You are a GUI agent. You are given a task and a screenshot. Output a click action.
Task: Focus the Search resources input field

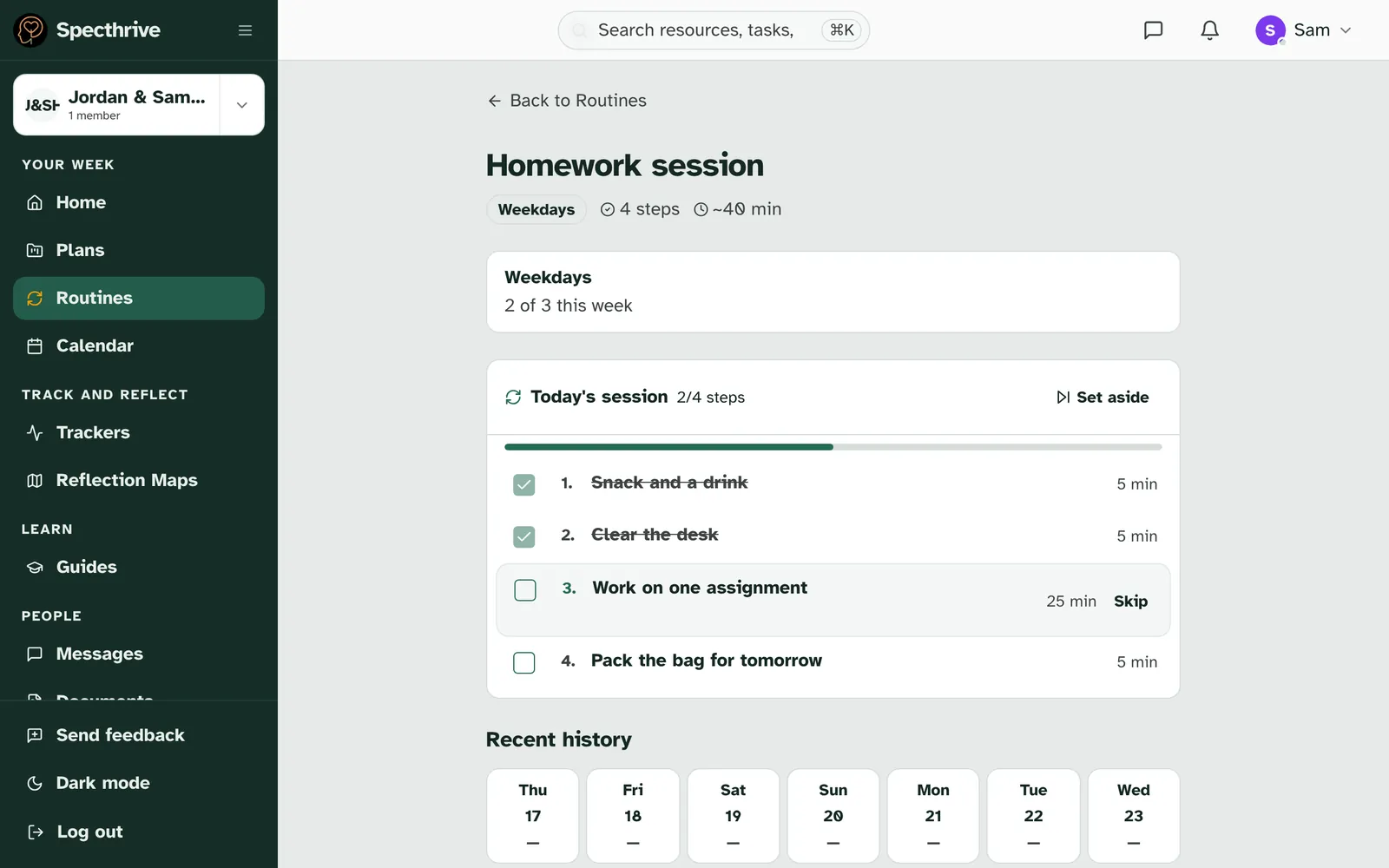click(714, 30)
